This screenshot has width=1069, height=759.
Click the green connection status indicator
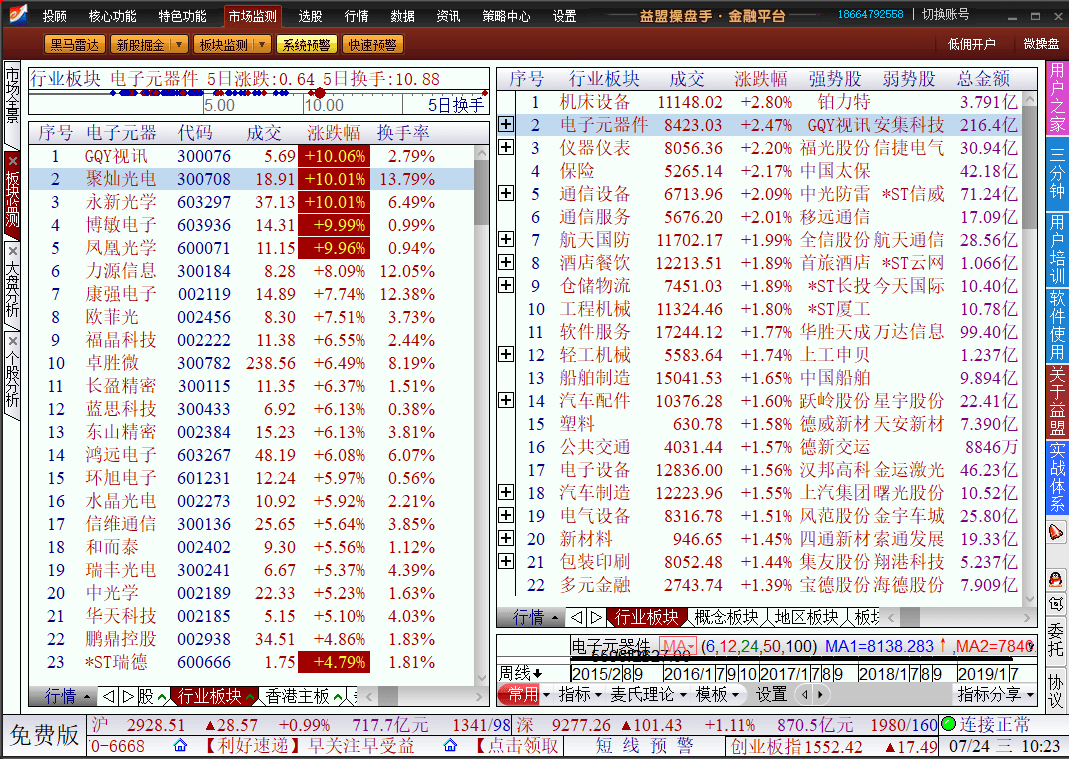948,724
